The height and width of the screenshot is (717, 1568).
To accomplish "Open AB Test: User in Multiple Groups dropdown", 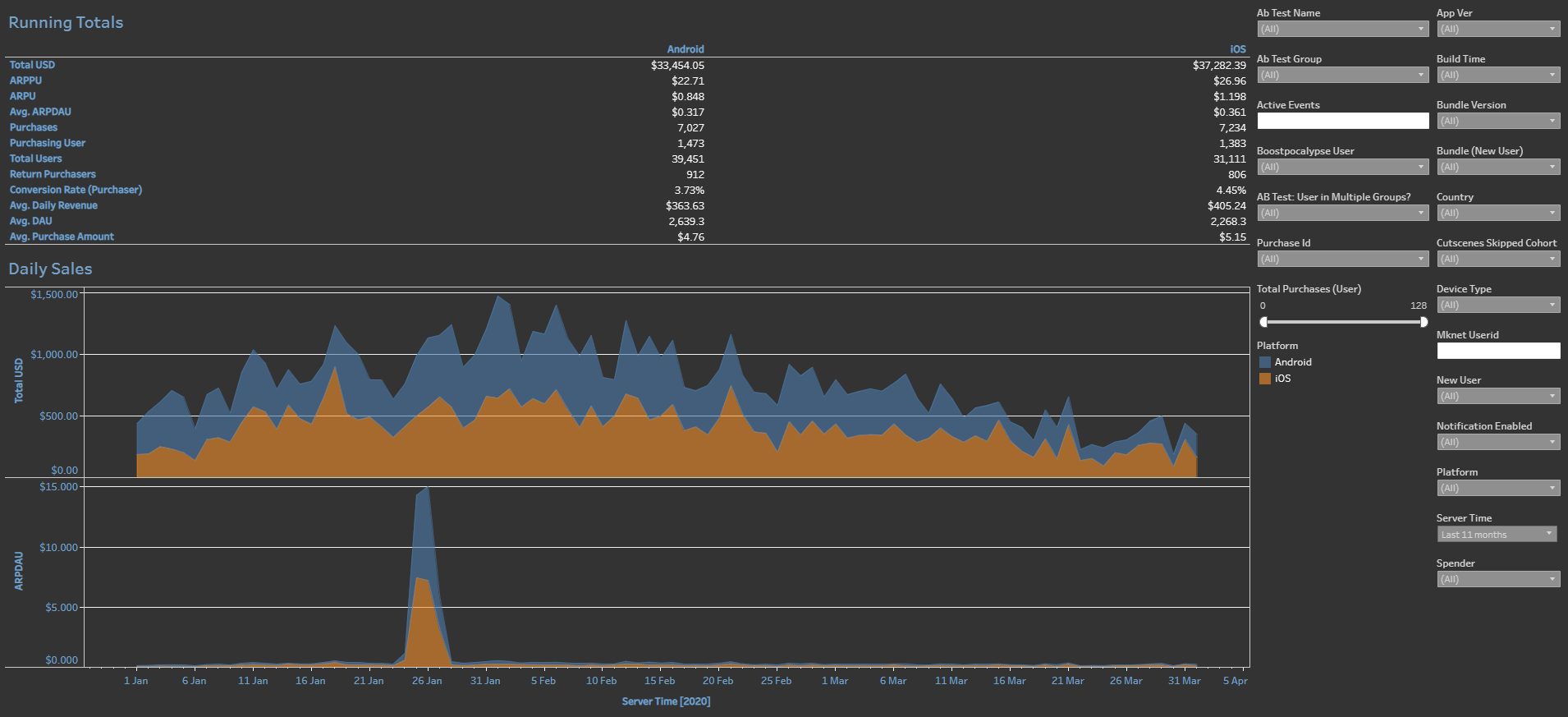I will point(1342,213).
